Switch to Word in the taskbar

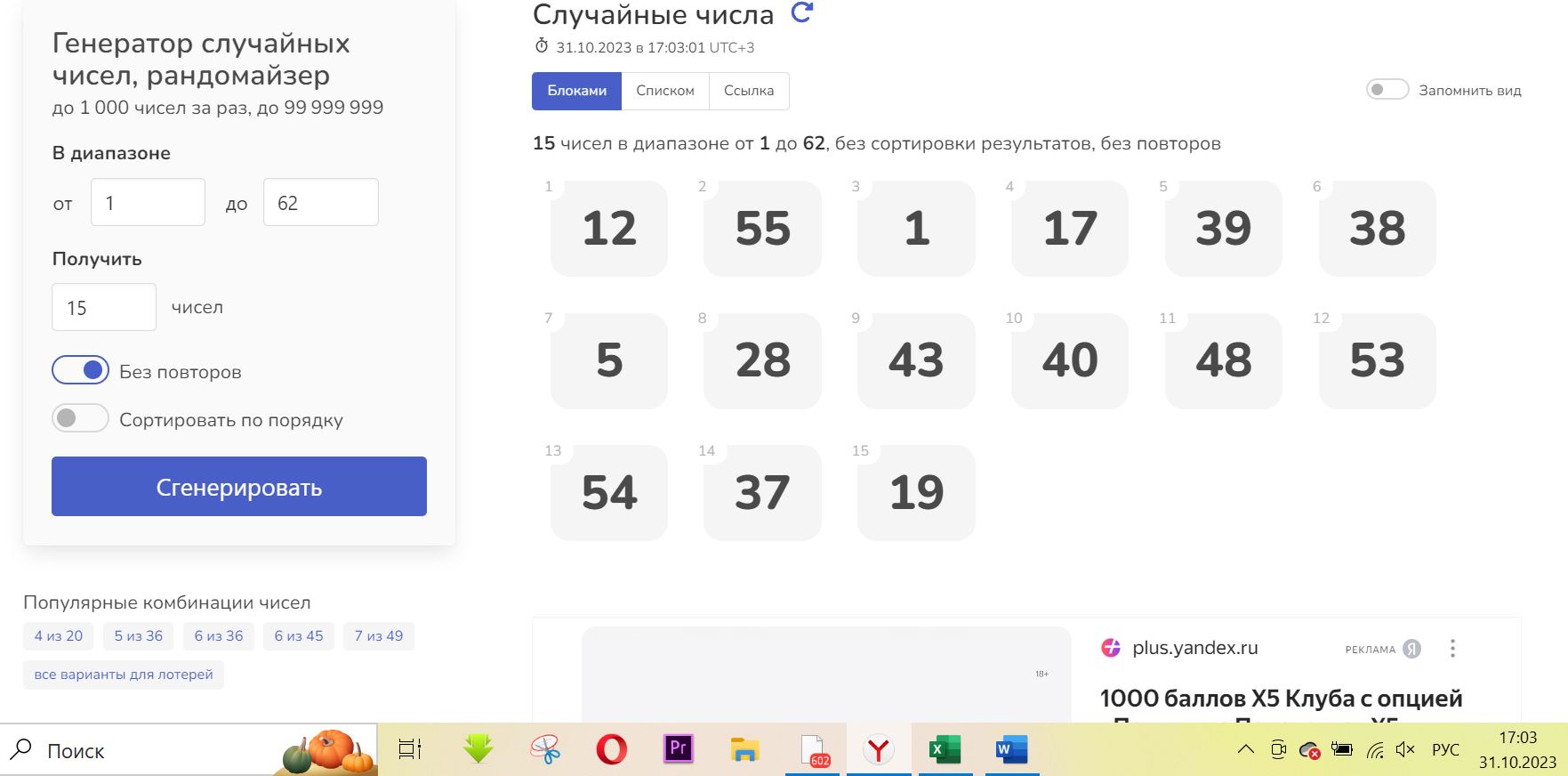click(1011, 750)
